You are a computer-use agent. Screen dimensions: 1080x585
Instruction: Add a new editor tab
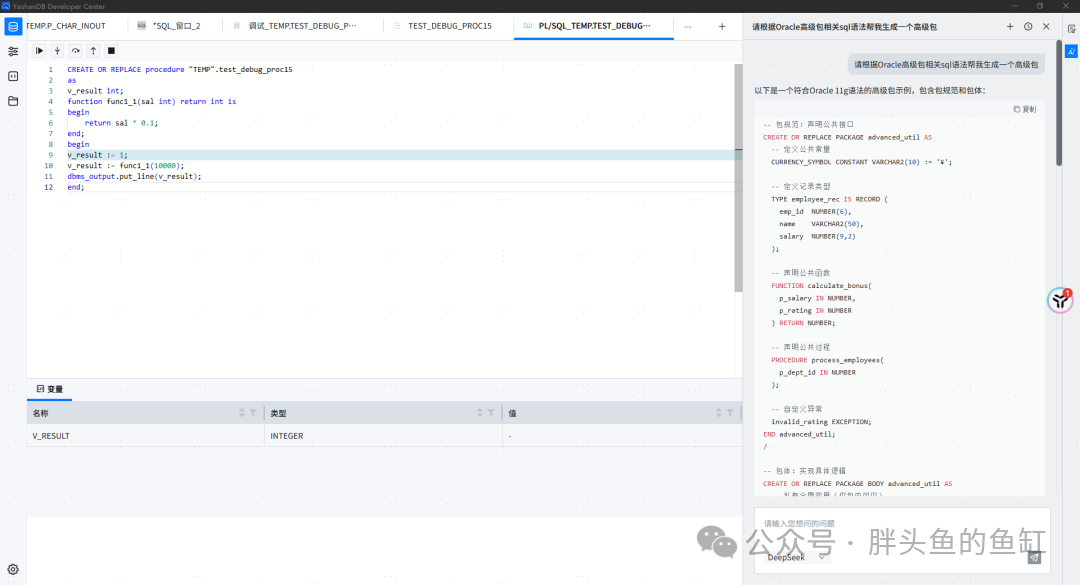pyautogui.click(x=722, y=27)
